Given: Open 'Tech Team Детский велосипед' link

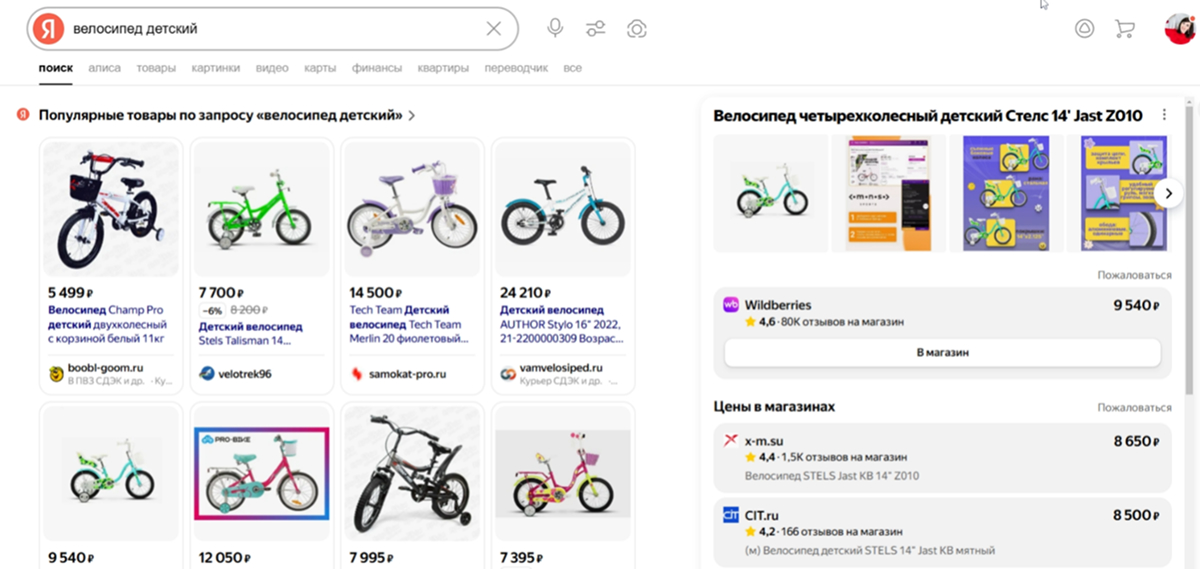Looking at the screenshot, I should click(x=409, y=325).
